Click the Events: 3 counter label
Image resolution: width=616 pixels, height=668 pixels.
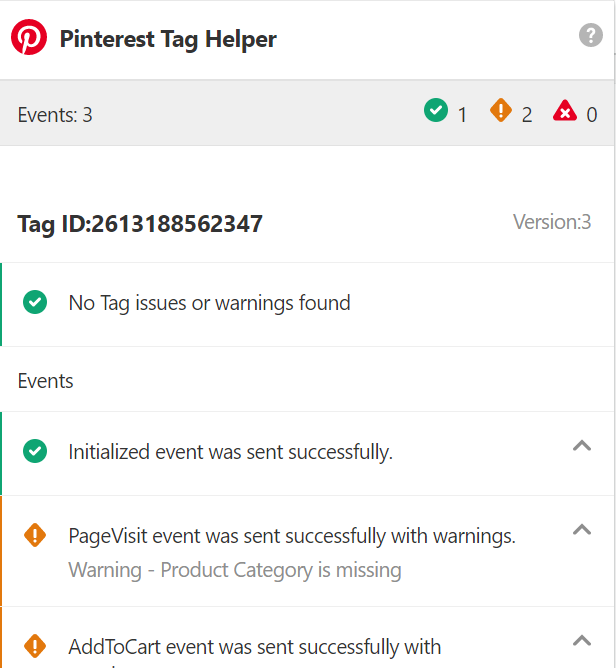[55, 115]
